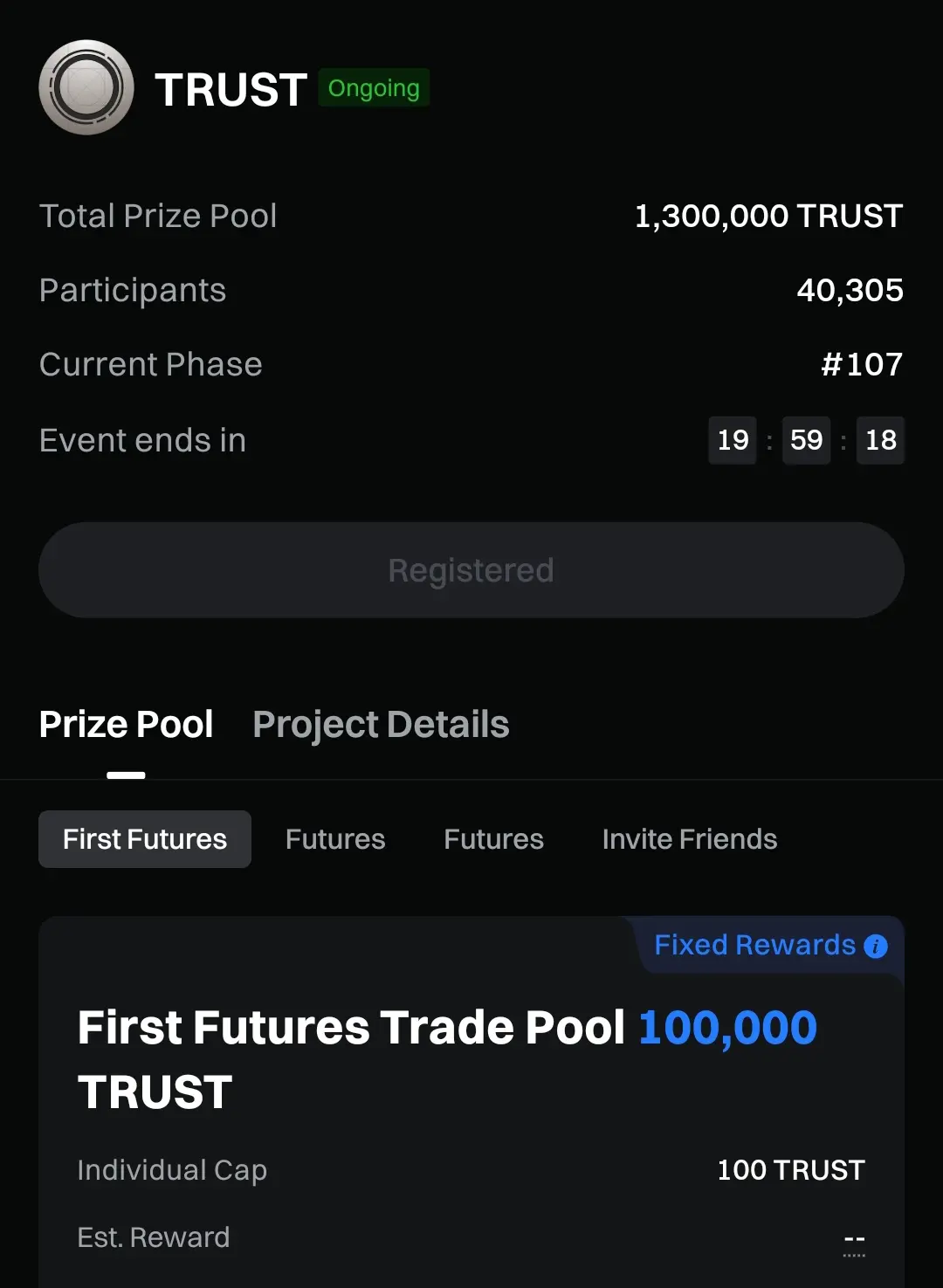Screen dimensions: 943x1288
Task: Open the Invite Friends tab
Action: (690, 839)
